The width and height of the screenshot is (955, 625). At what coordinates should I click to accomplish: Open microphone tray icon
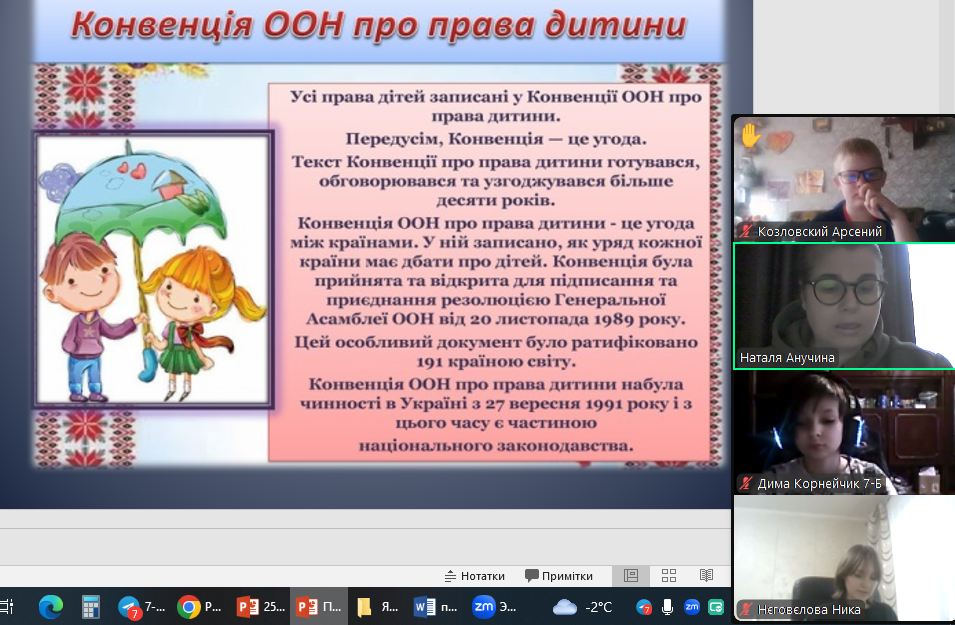tap(668, 607)
